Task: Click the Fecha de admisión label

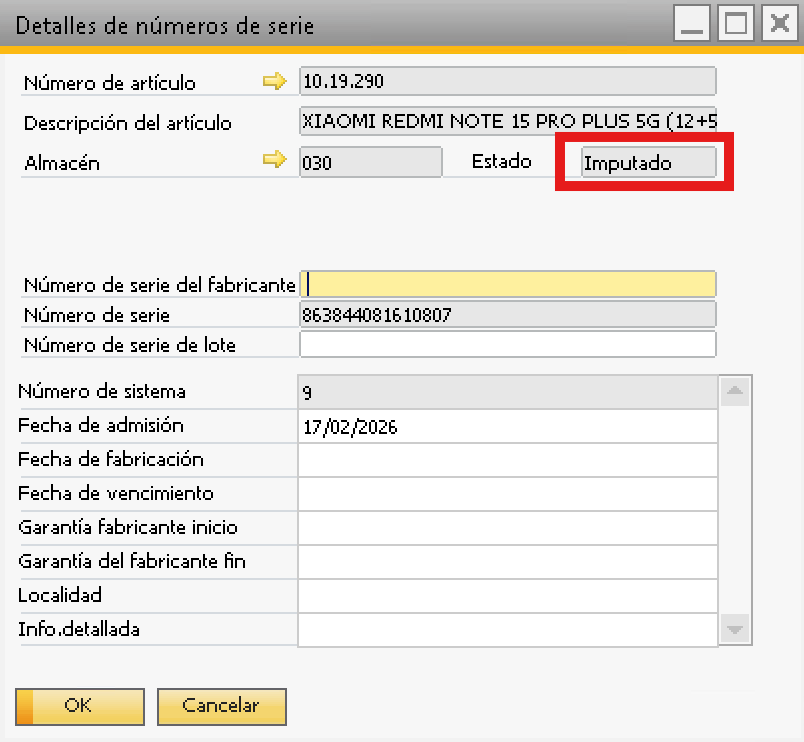Action: (100, 426)
